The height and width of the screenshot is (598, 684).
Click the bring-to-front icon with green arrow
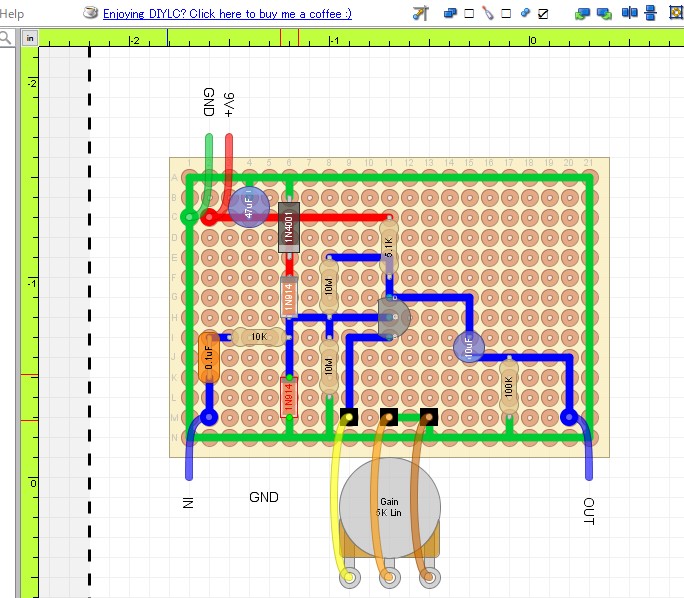tap(604, 14)
